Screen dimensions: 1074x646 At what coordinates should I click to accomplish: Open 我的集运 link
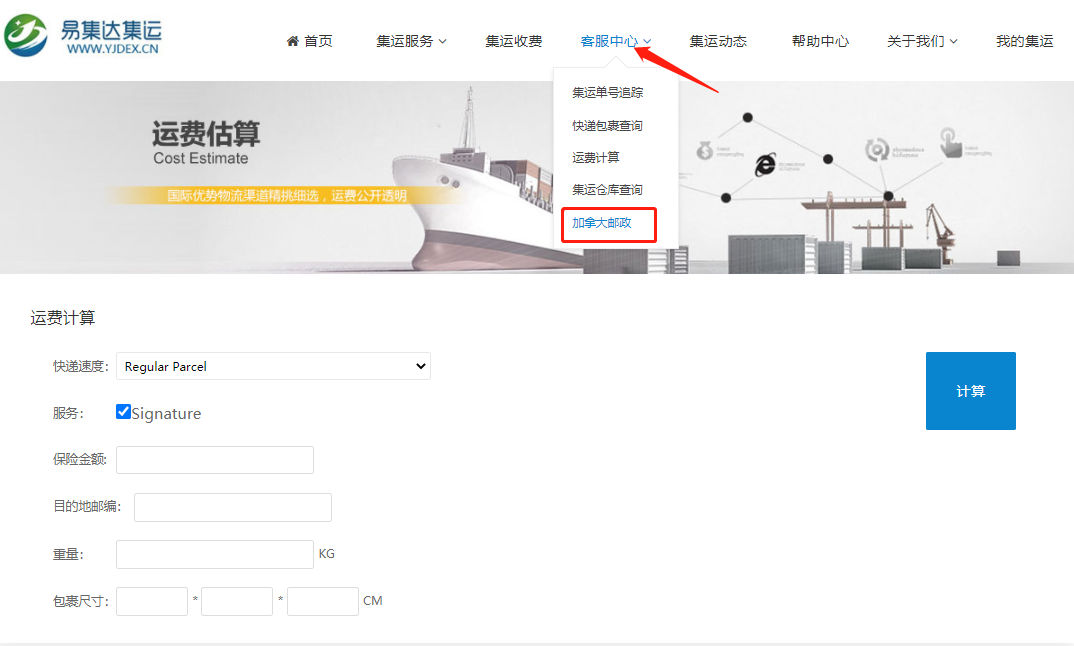[1024, 41]
